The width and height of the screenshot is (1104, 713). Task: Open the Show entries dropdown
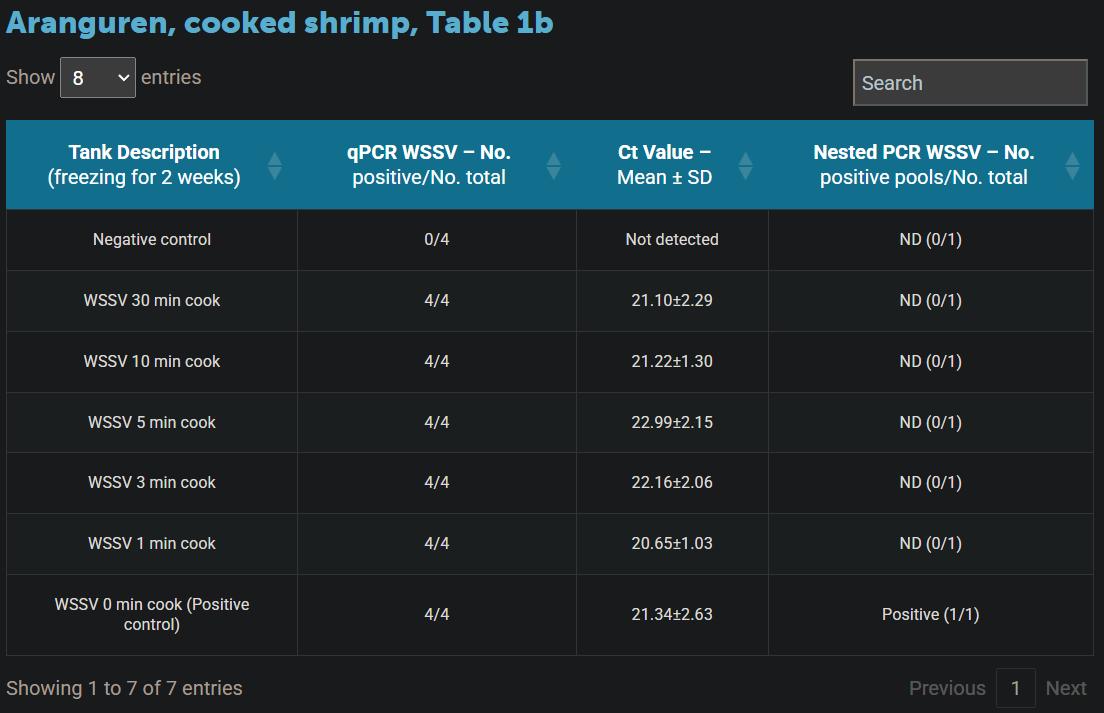pos(98,78)
